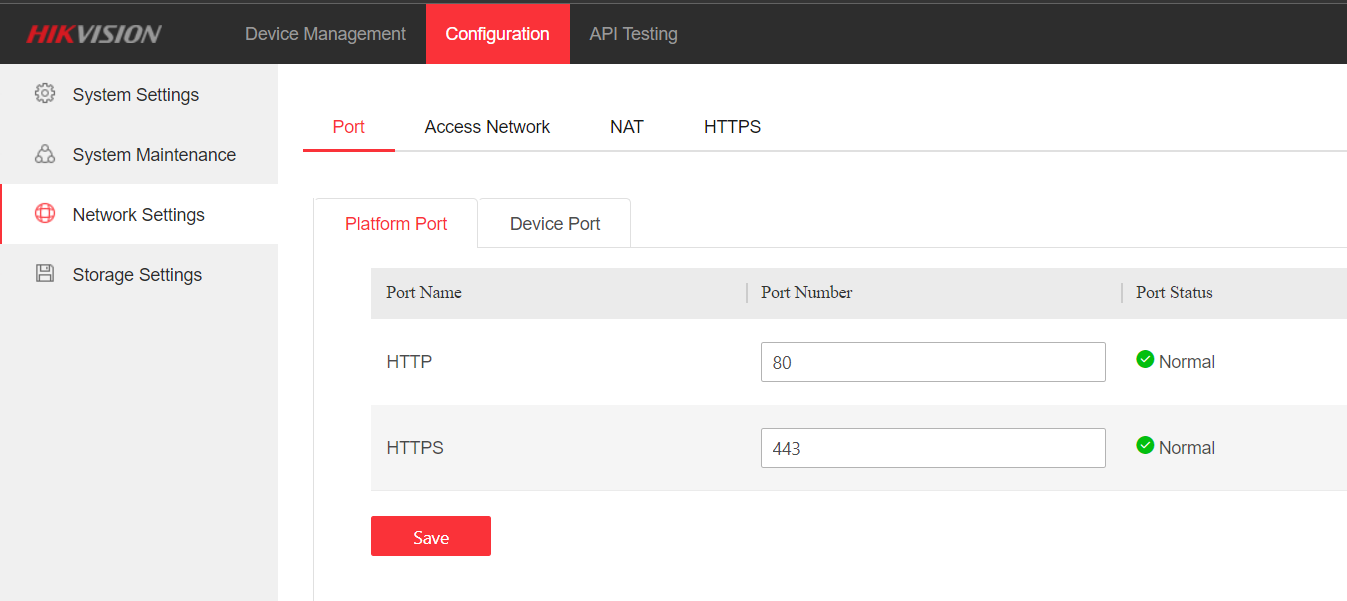Click the Network Settings globe icon

[45, 214]
